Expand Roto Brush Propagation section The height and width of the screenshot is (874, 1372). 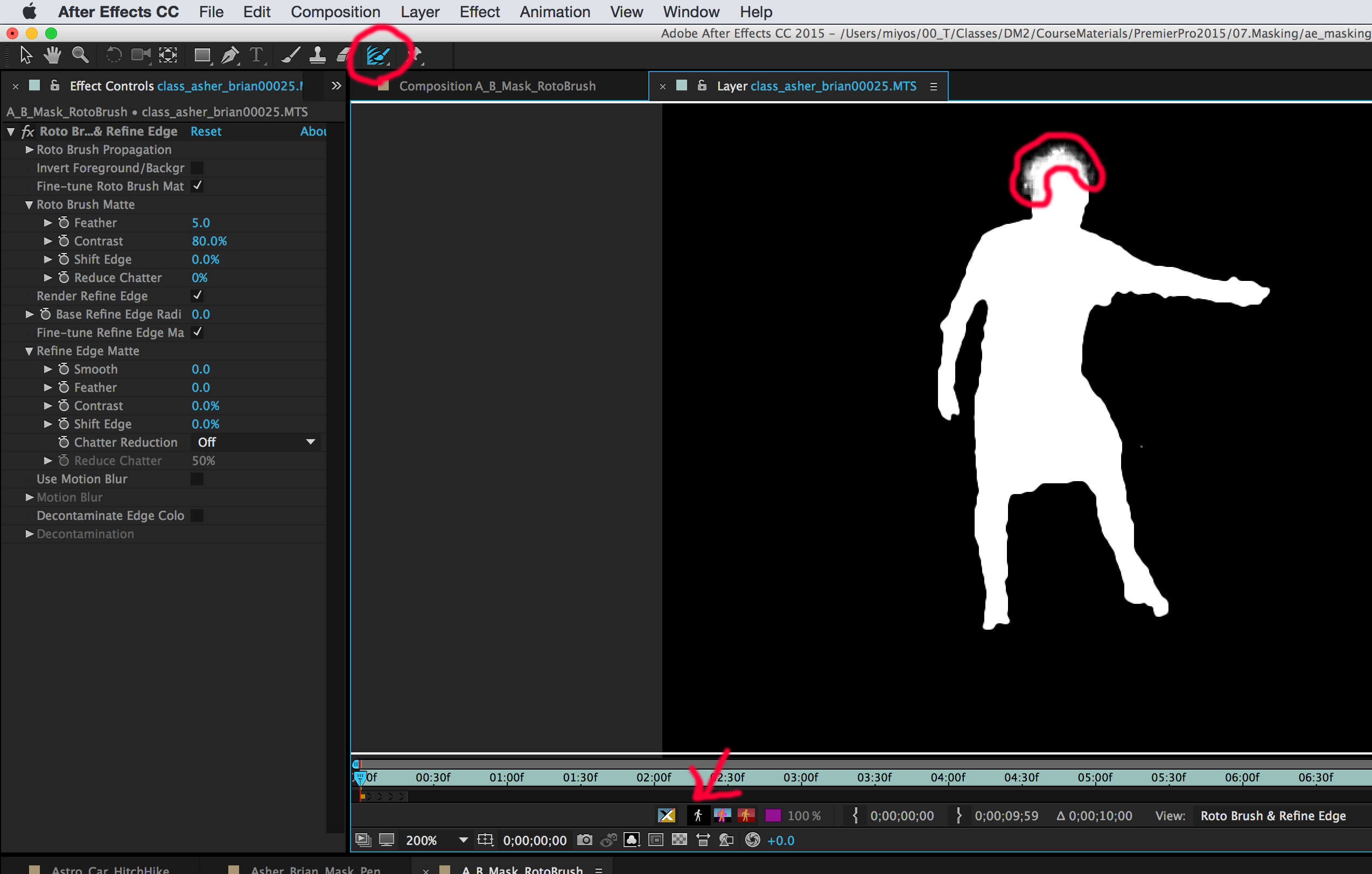[x=30, y=150]
